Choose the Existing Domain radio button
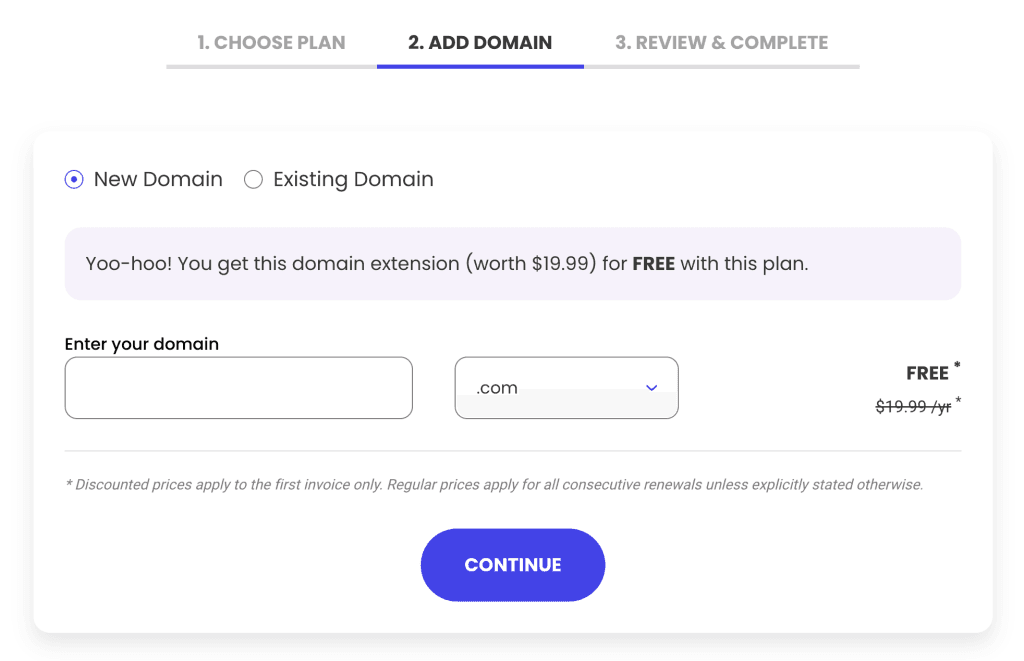1024x661 pixels. coord(254,180)
